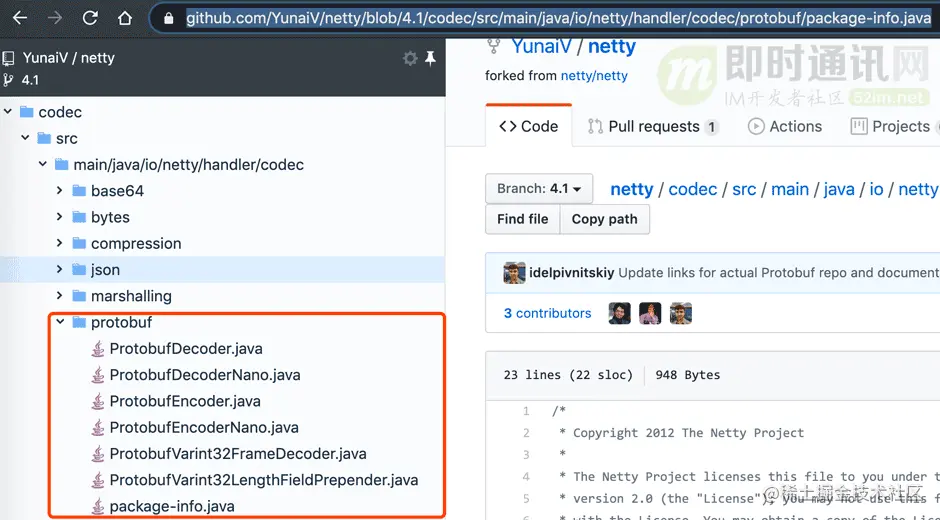Screen dimensions: 940x520
Task: Click the json folder icon
Action: point(79,270)
